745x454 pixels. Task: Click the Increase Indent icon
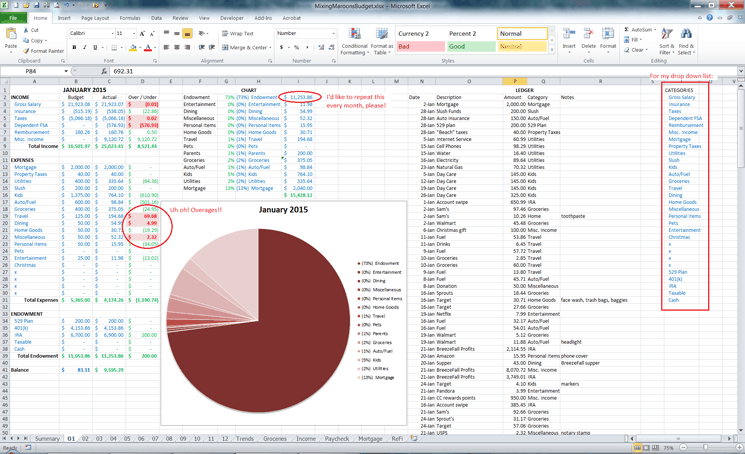tap(211, 47)
